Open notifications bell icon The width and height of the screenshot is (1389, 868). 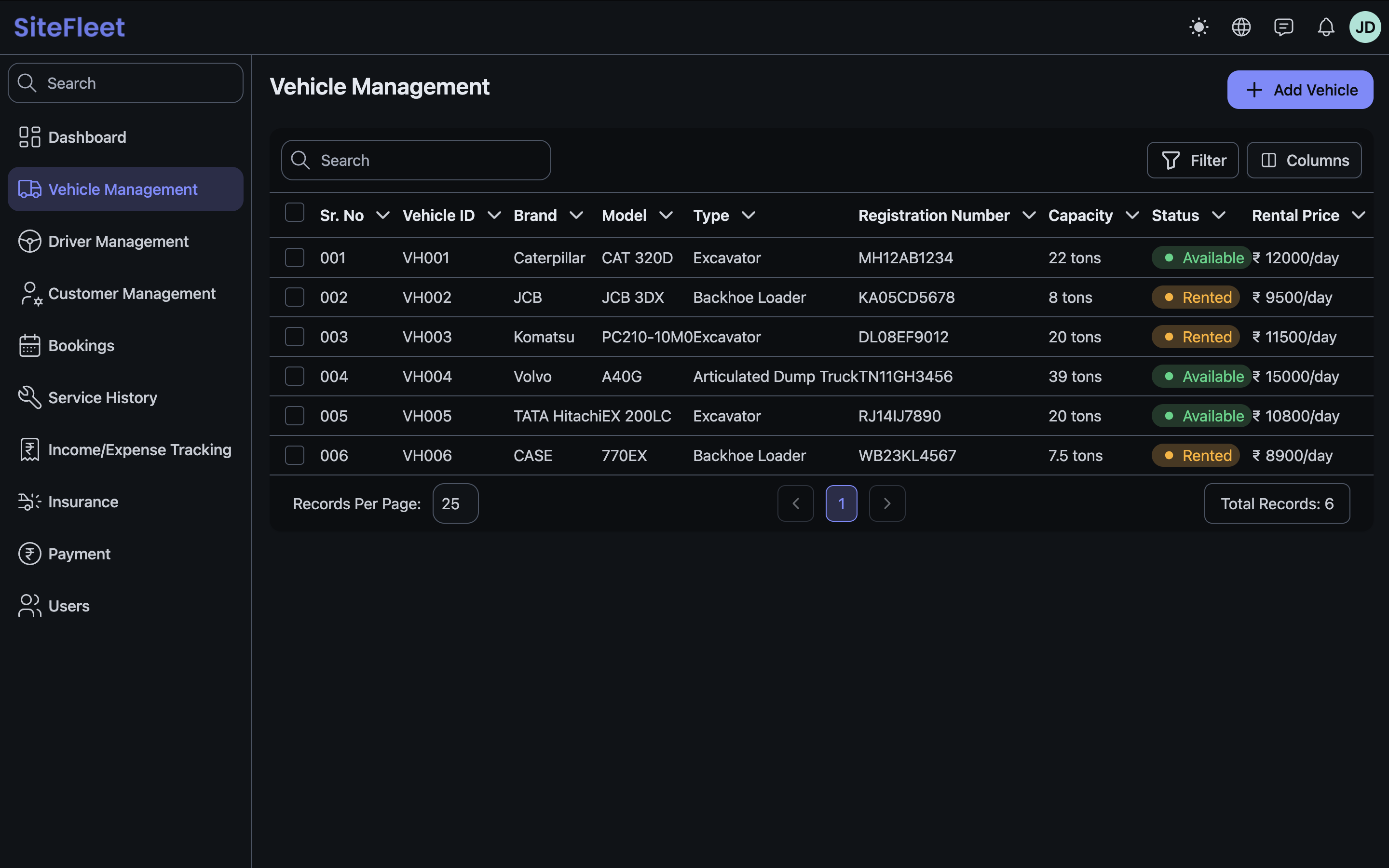coord(1325,27)
